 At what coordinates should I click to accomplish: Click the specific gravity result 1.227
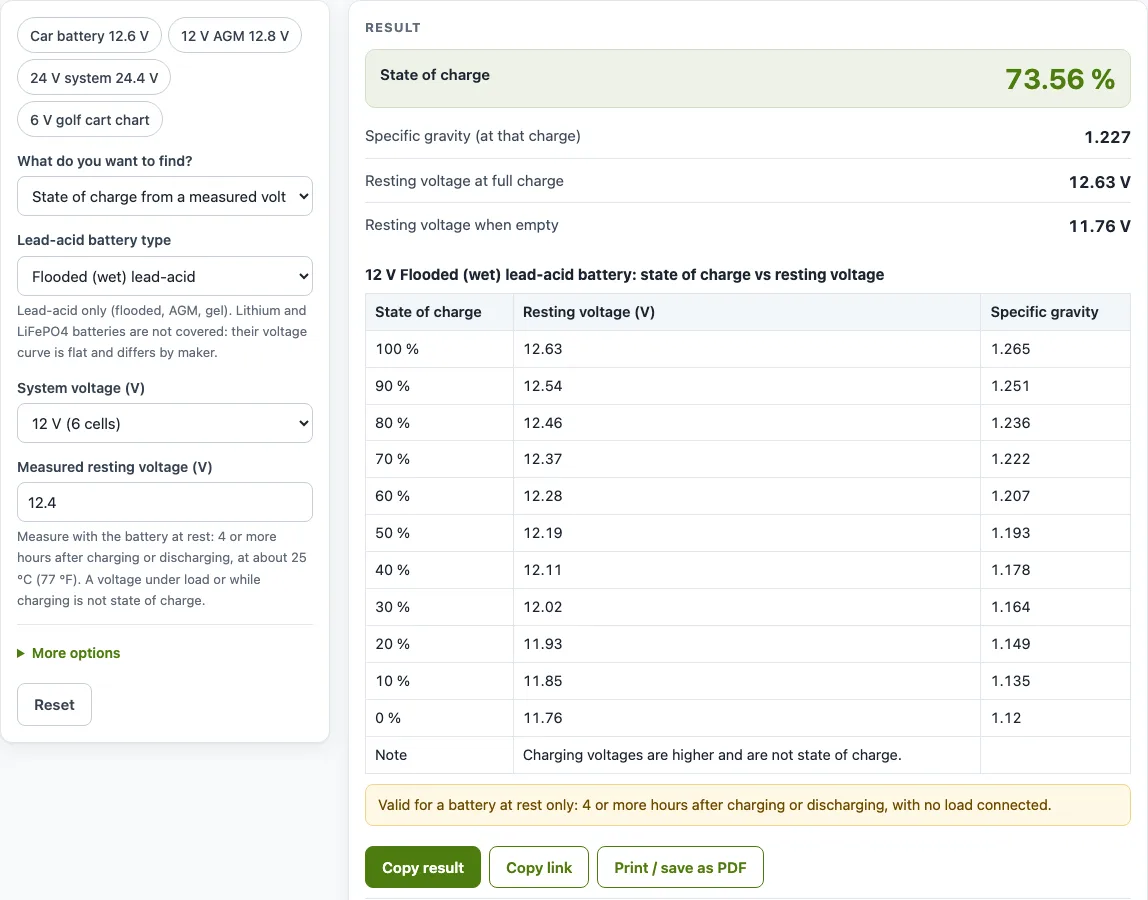(x=1107, y=137)
